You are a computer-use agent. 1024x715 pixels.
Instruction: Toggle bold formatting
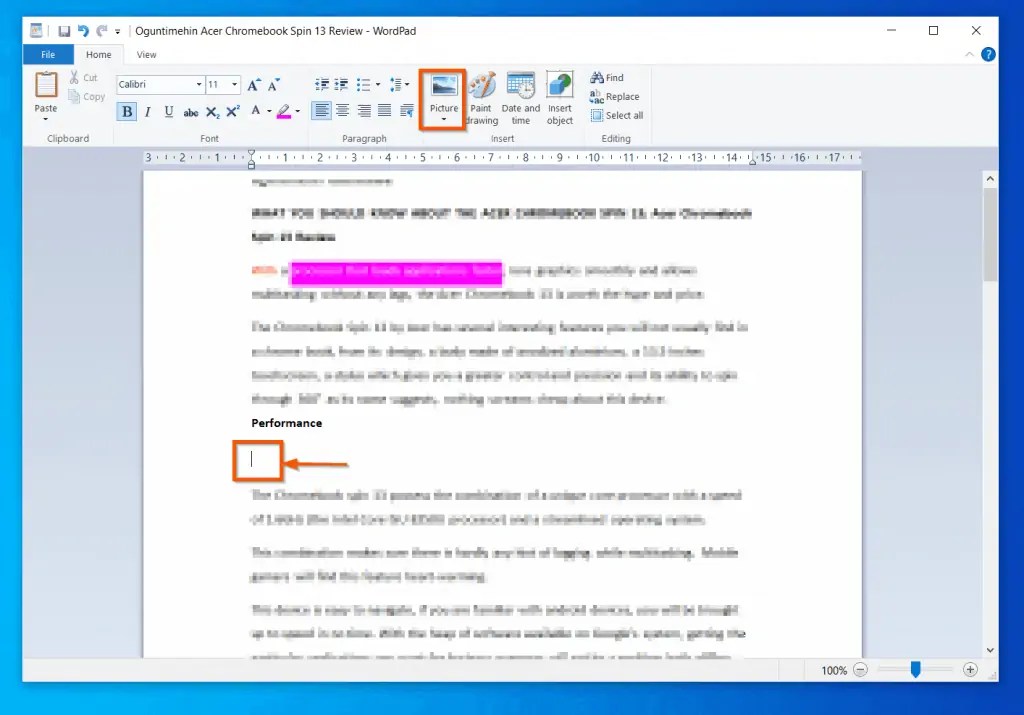(126, 112)
